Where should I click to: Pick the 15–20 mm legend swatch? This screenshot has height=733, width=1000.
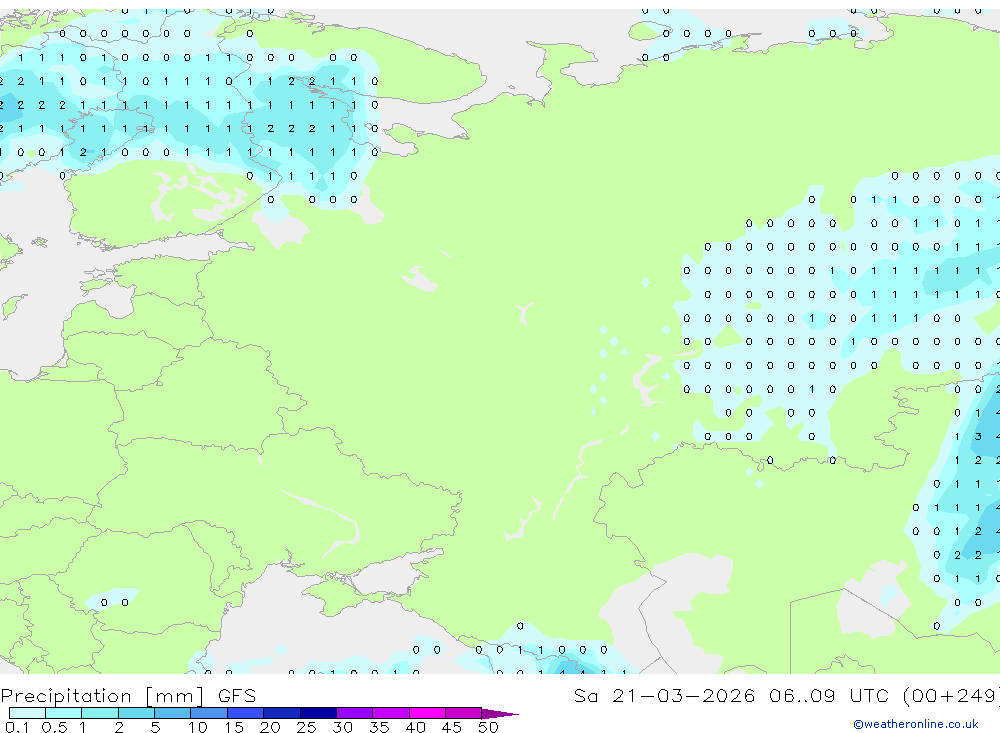[x=246, y=713]
